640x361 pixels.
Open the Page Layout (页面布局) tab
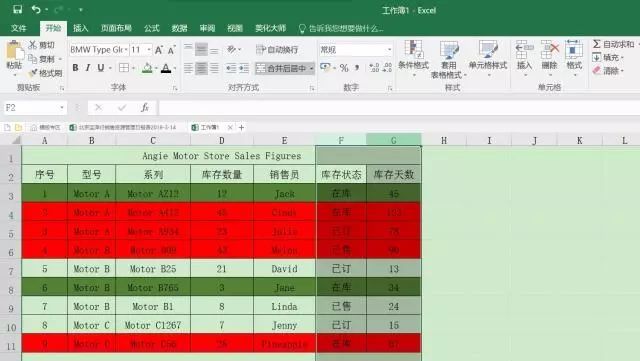point(116,28)
